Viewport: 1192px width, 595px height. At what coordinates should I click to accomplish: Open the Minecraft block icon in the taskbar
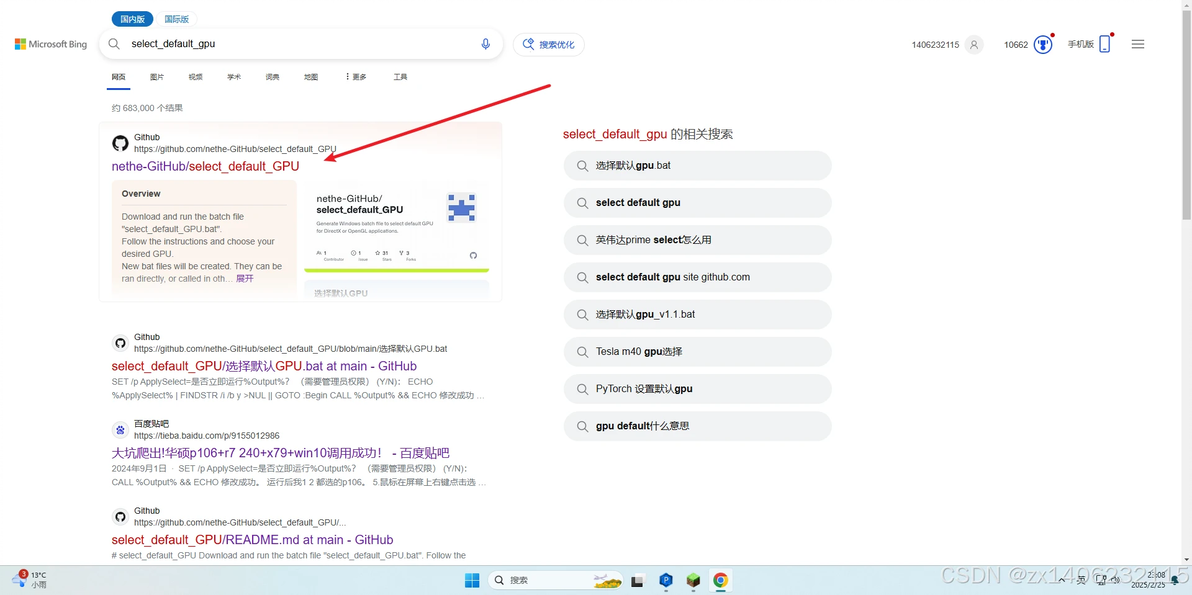tap(693, 581)
